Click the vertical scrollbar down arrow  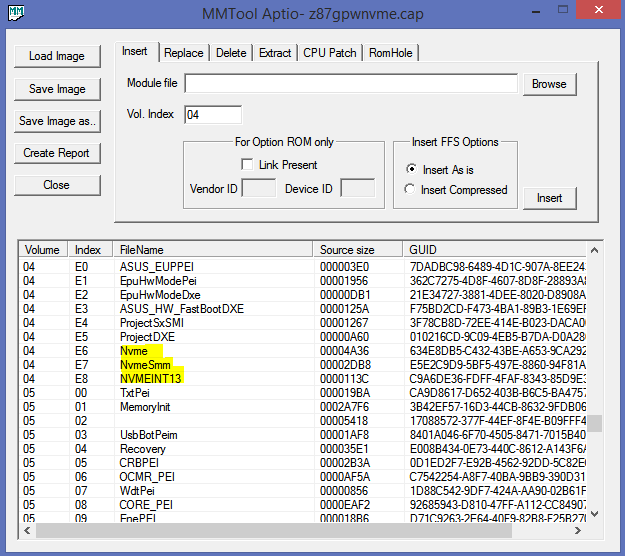click(594, 514)
